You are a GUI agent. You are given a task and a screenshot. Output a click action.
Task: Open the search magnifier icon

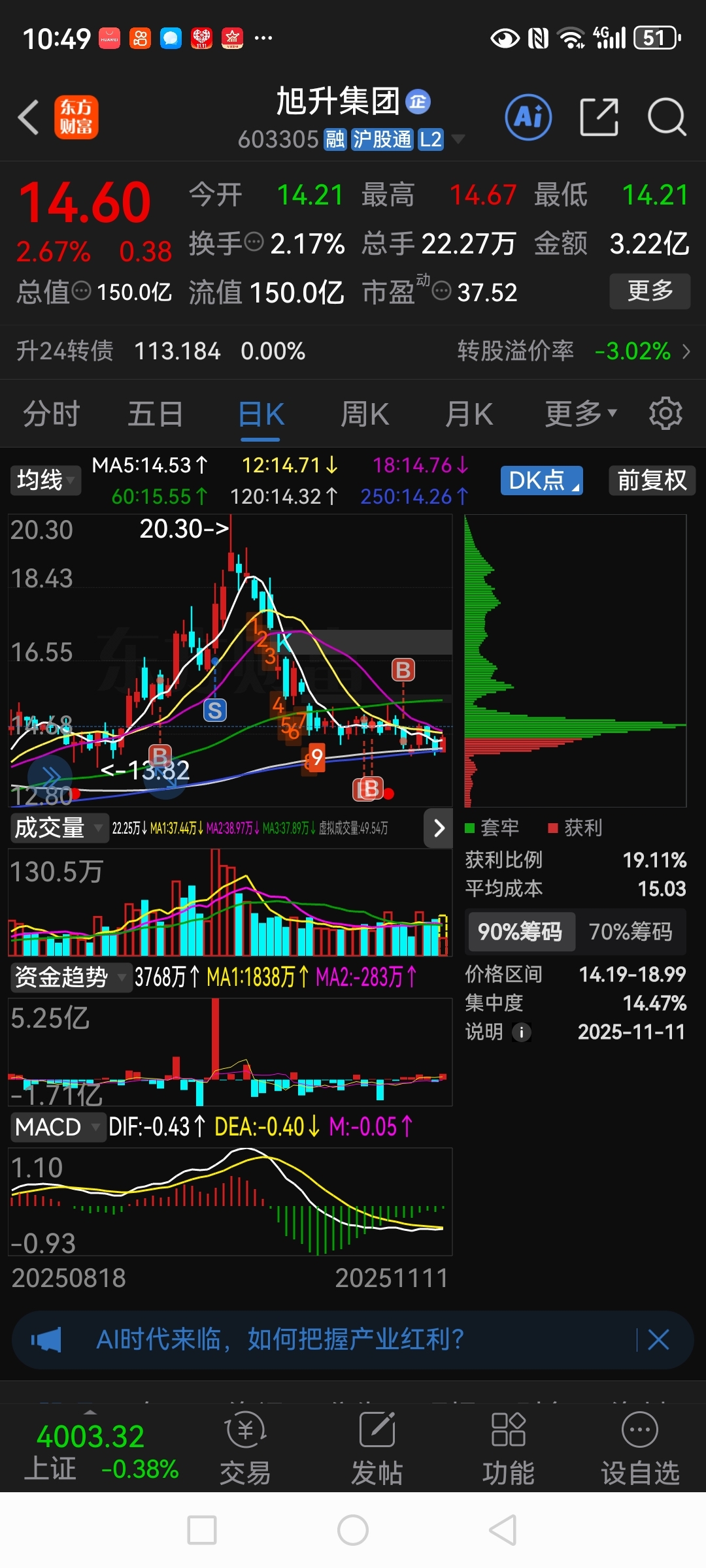667,118
